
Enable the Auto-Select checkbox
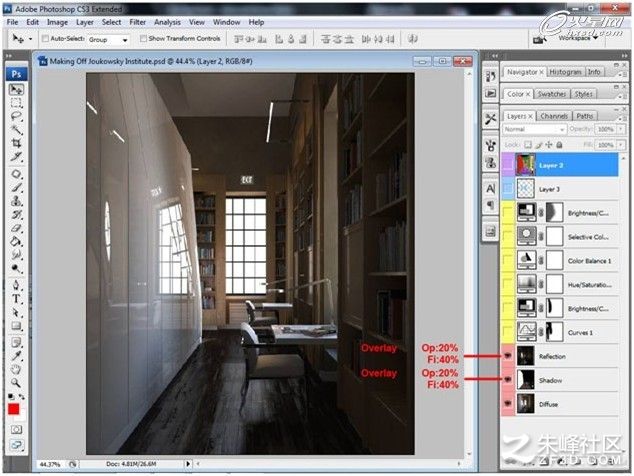(45, 38)
